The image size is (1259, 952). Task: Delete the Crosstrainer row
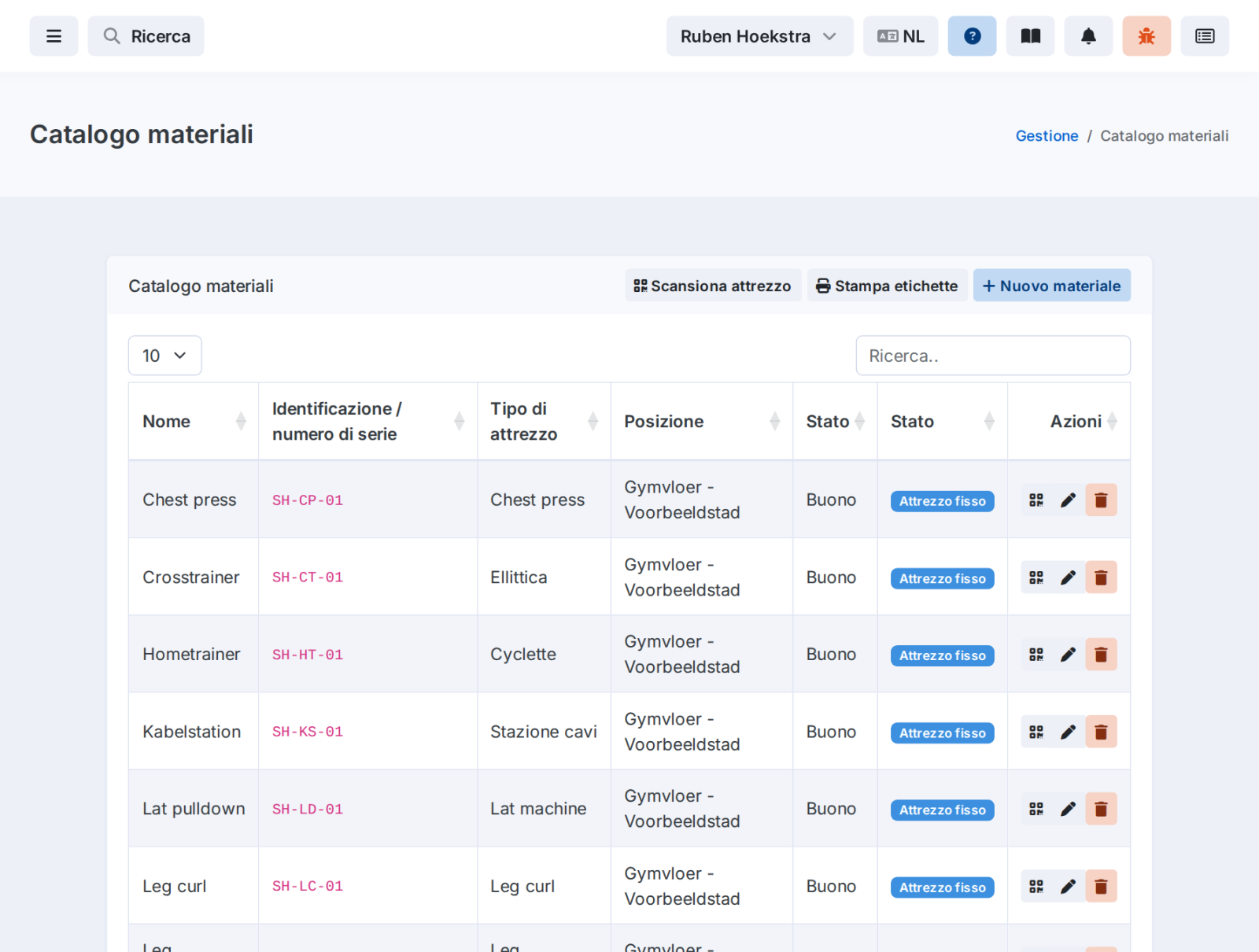[1101, 577]
